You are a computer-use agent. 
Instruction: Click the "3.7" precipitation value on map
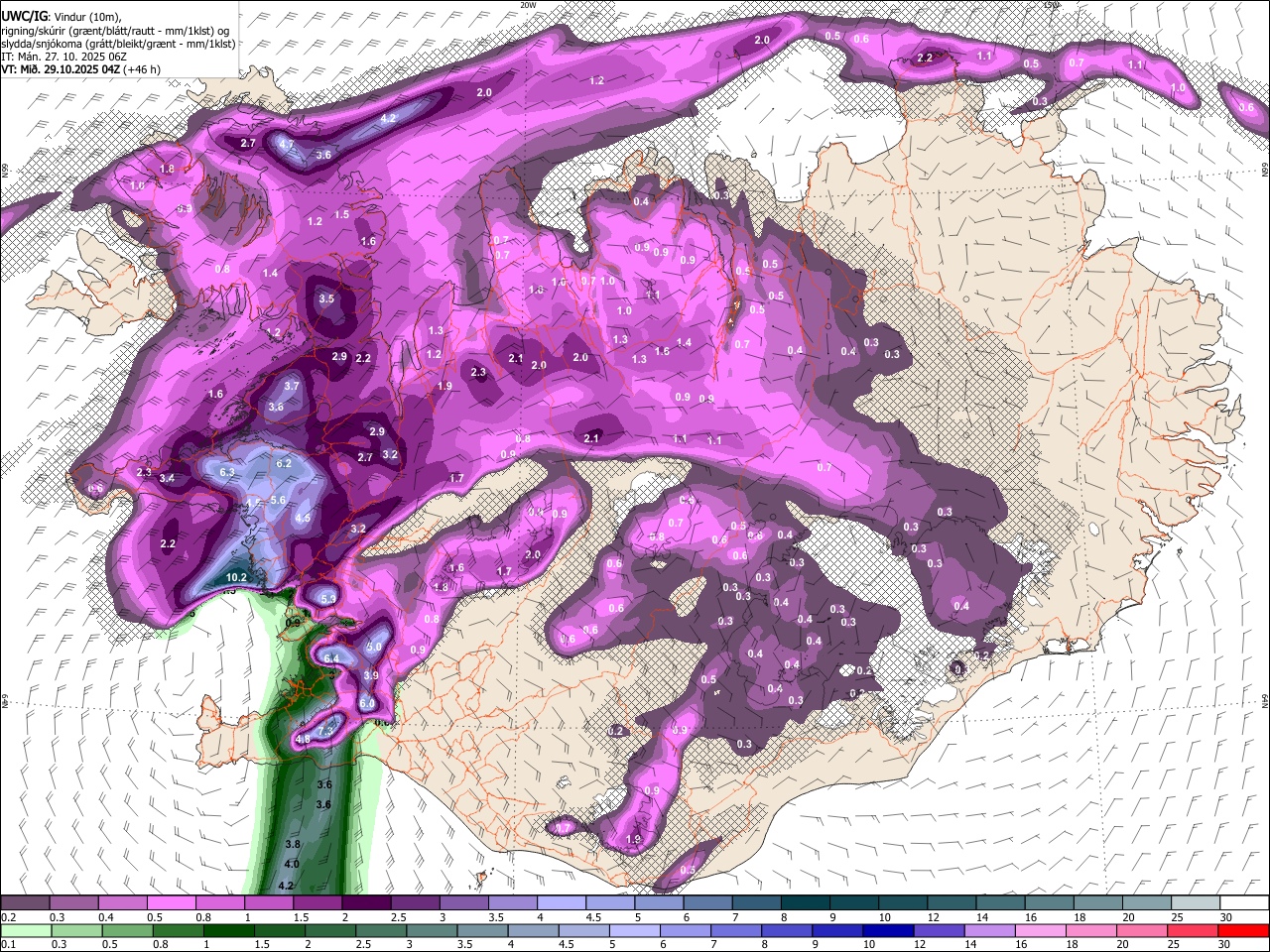click(x=292, y=386)
